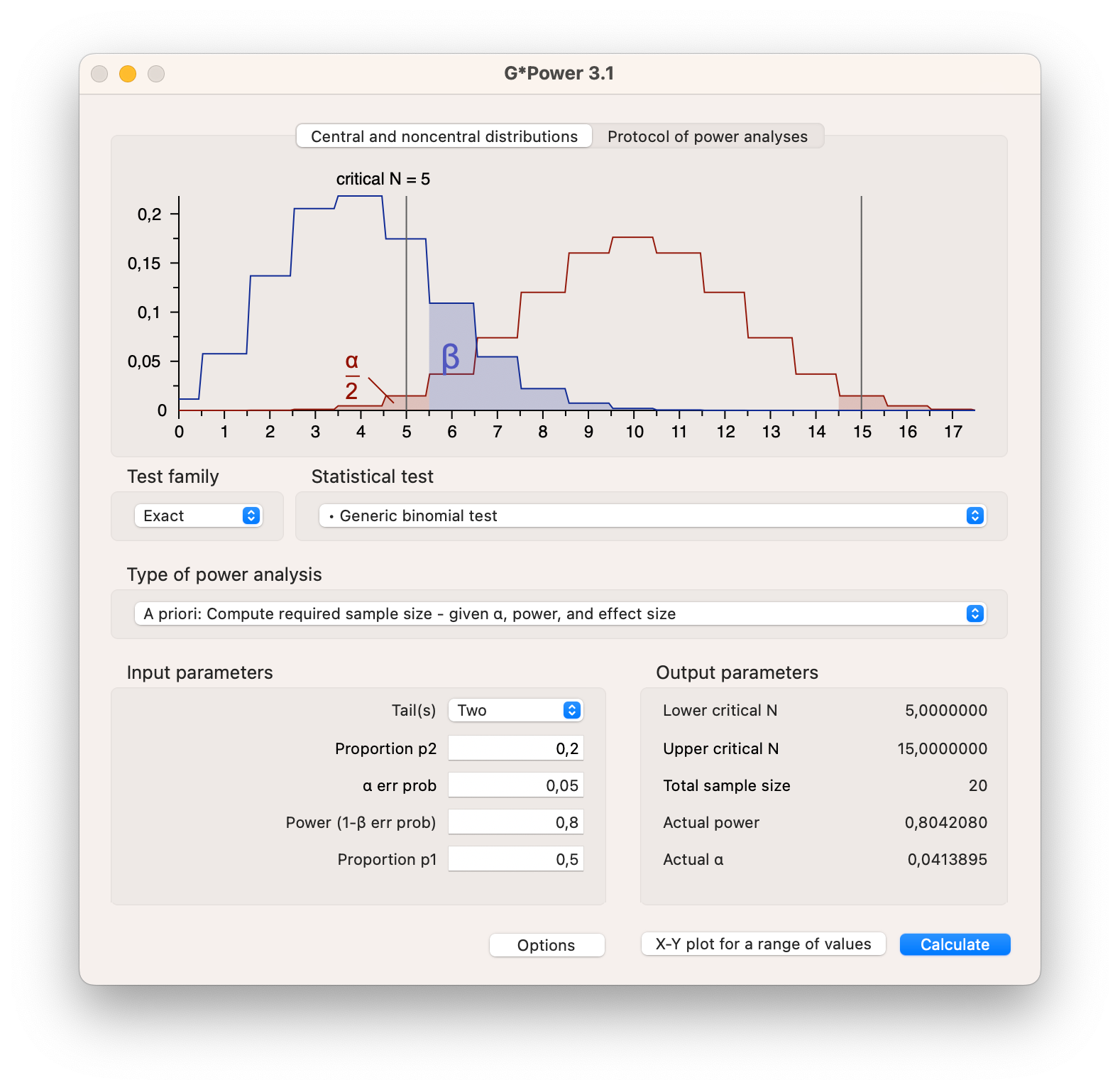Select the Lower critical N value 5,0000000

(x=945, y=710)
